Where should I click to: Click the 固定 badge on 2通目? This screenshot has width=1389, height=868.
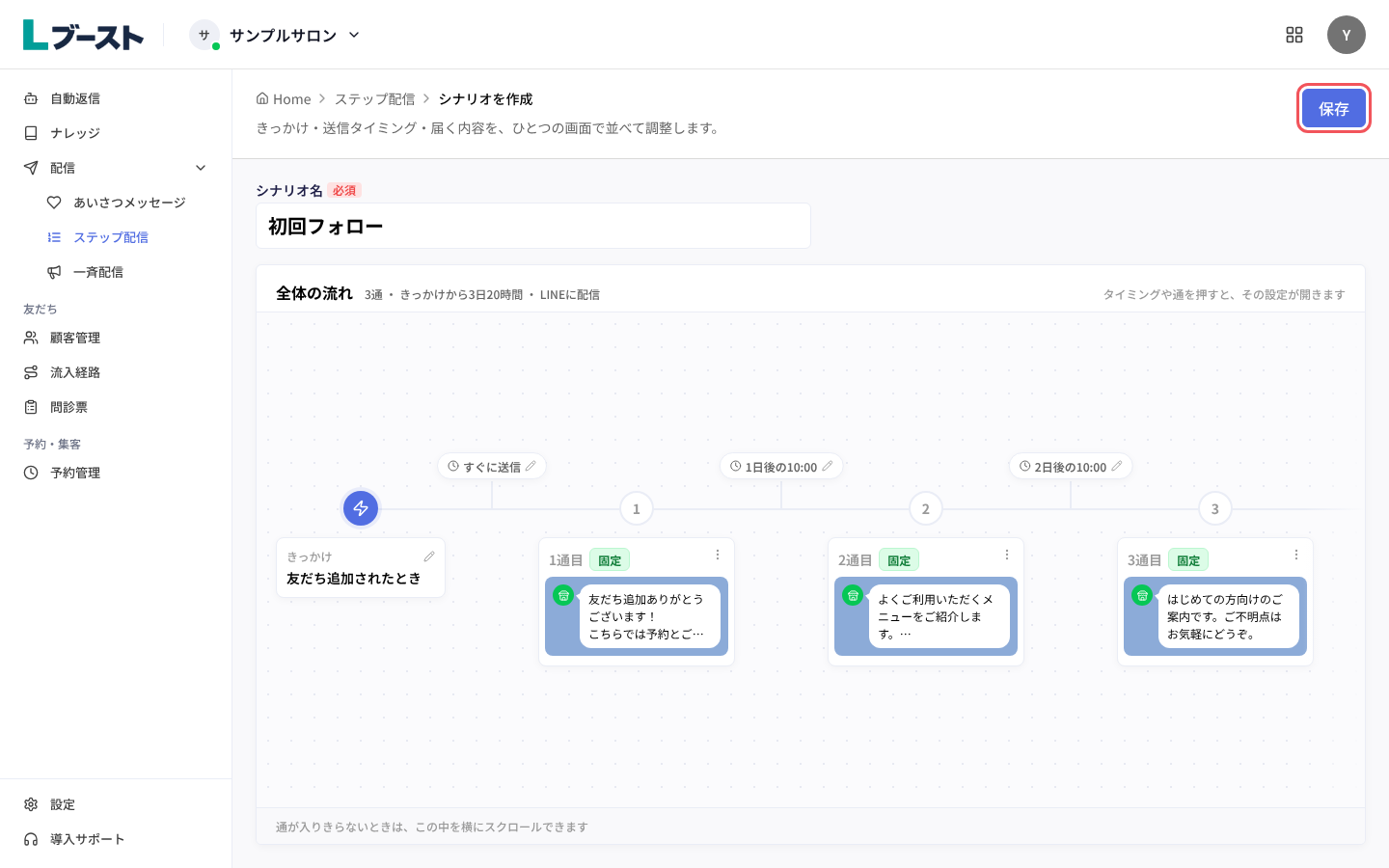pos(899,560)
